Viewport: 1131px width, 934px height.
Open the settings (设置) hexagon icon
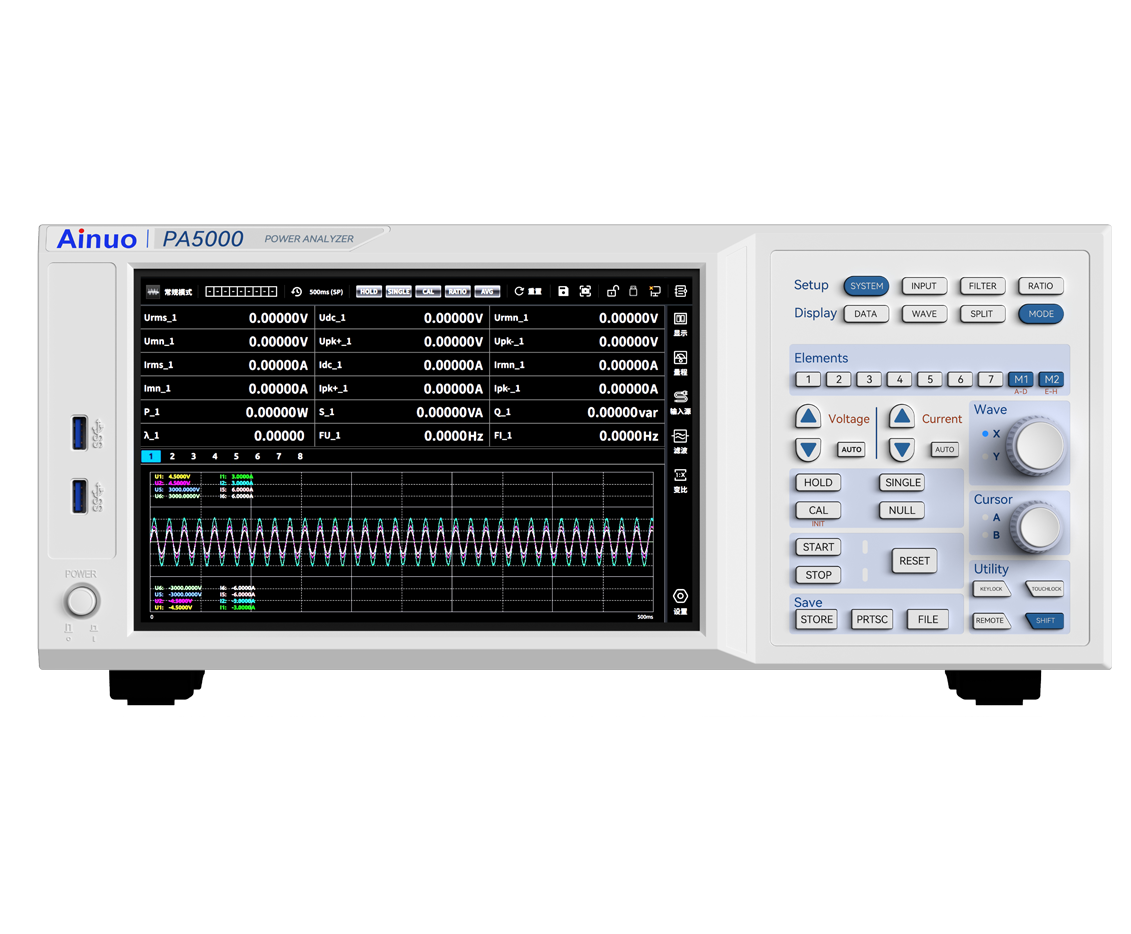(680, 601)
